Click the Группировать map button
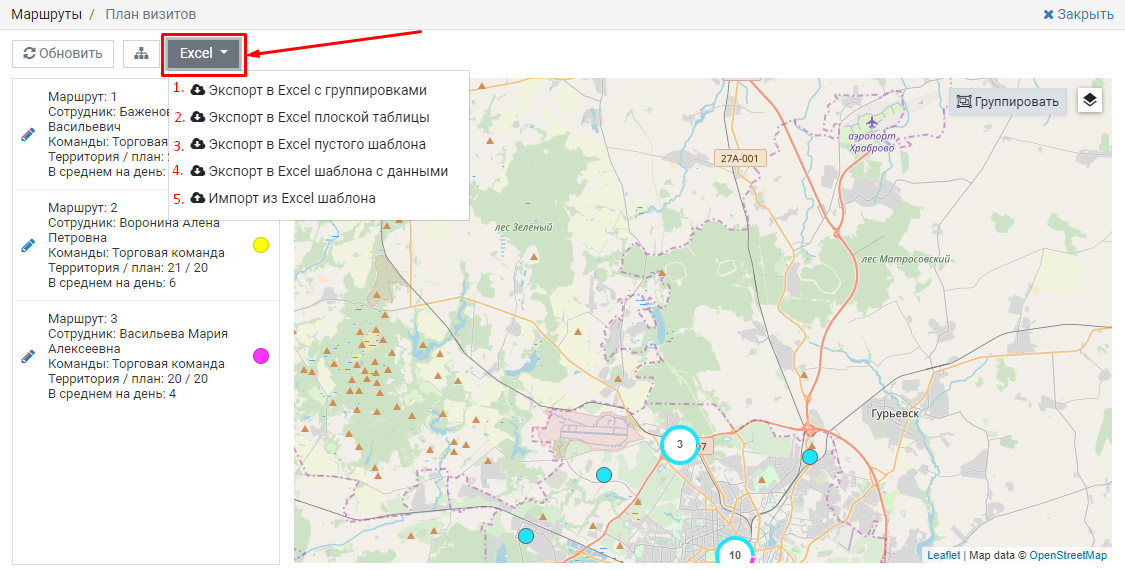The height and width of the screenshot is (570, 1125). tap(1007, 101)
